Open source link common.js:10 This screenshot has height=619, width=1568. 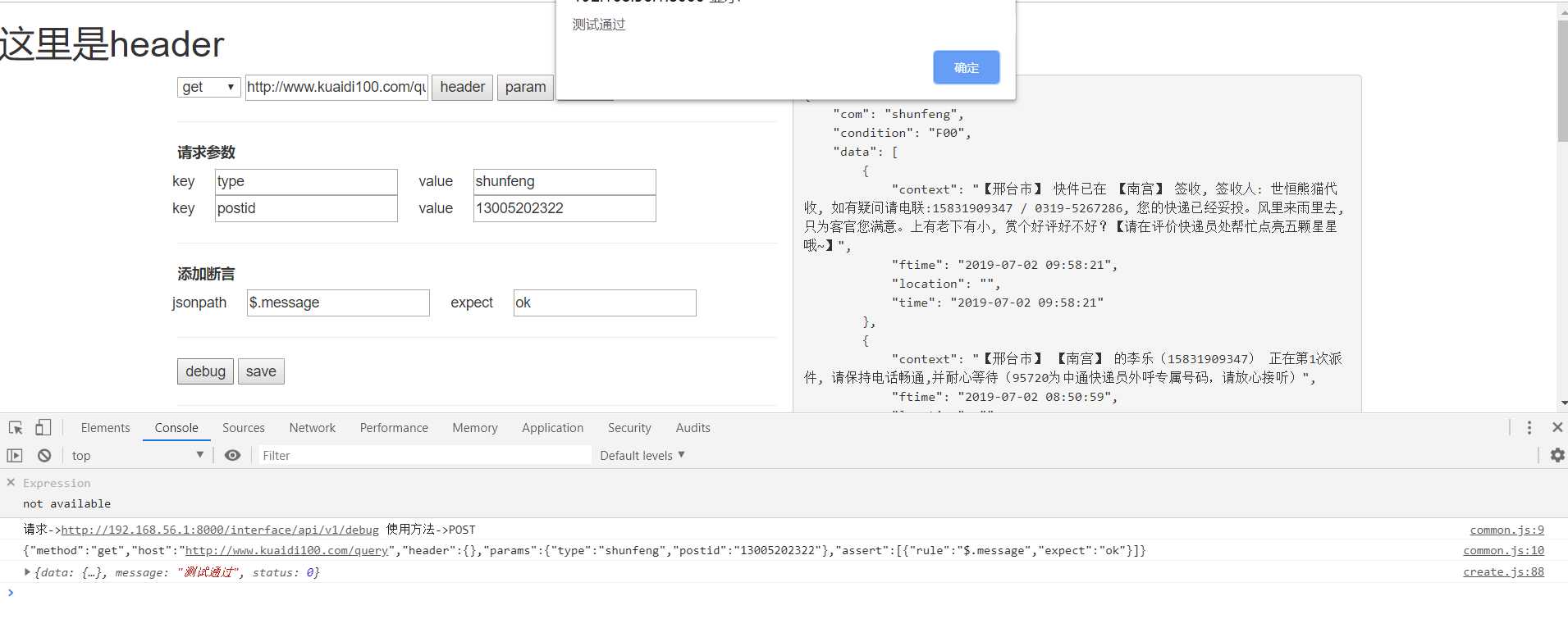(1503, 551)
